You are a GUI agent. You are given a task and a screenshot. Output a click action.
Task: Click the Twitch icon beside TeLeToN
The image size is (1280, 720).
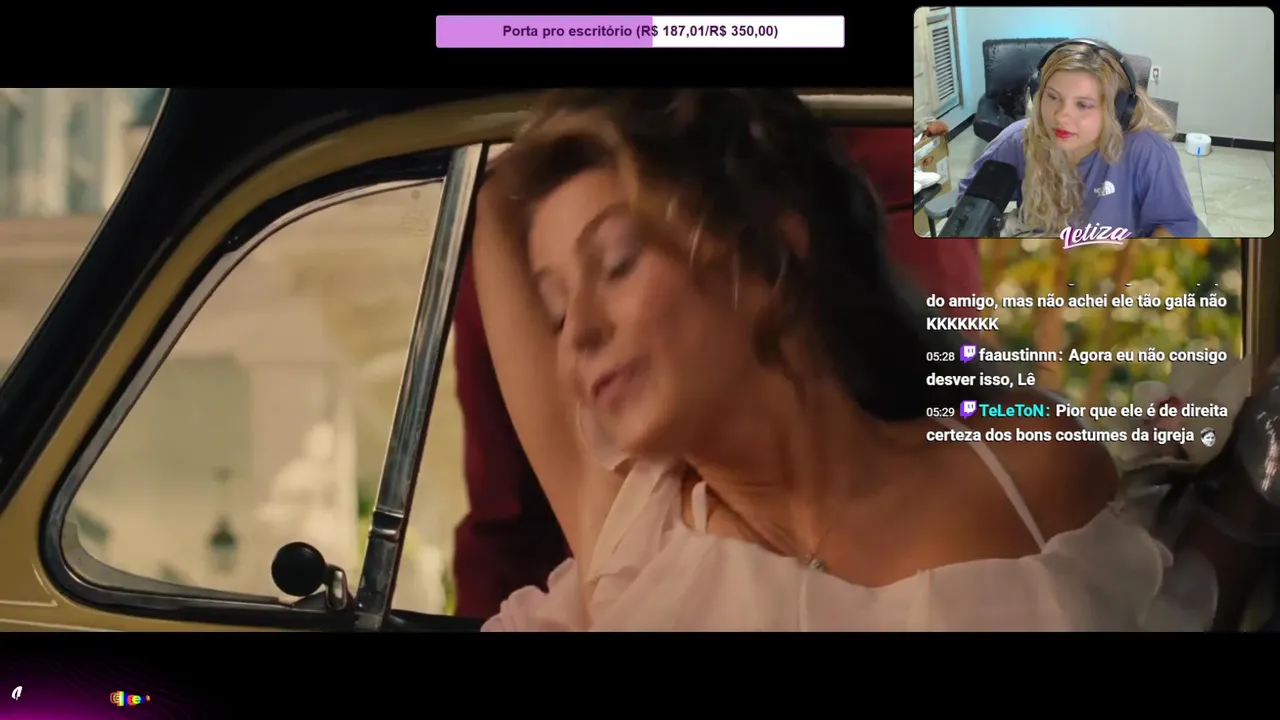[968, 409]
